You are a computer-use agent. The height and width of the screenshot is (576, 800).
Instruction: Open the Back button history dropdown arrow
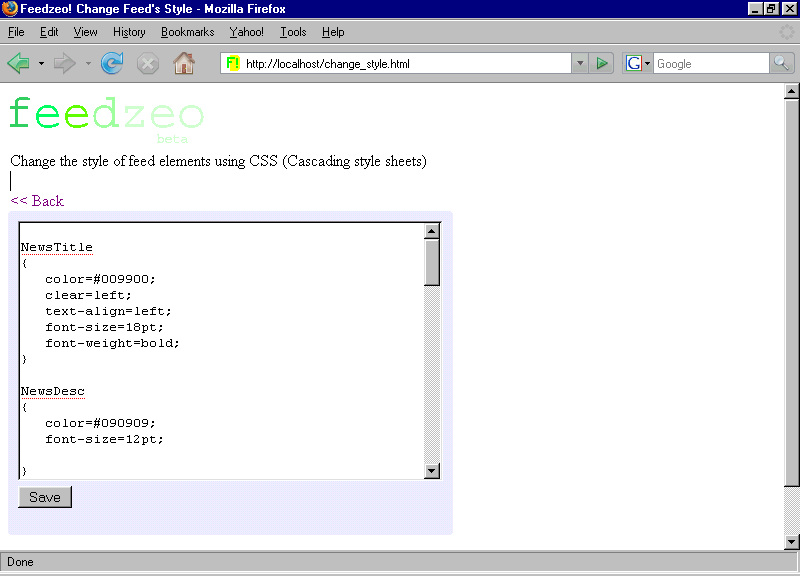coord(41,64)
